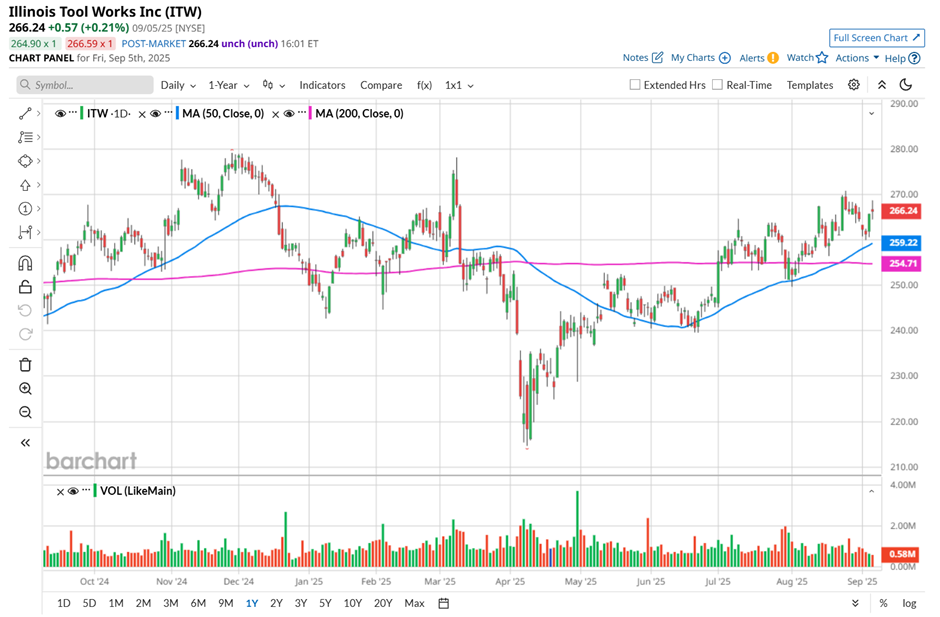Collapse the top chart toolbar
The image size is (940, 617).
click(882, 85)
